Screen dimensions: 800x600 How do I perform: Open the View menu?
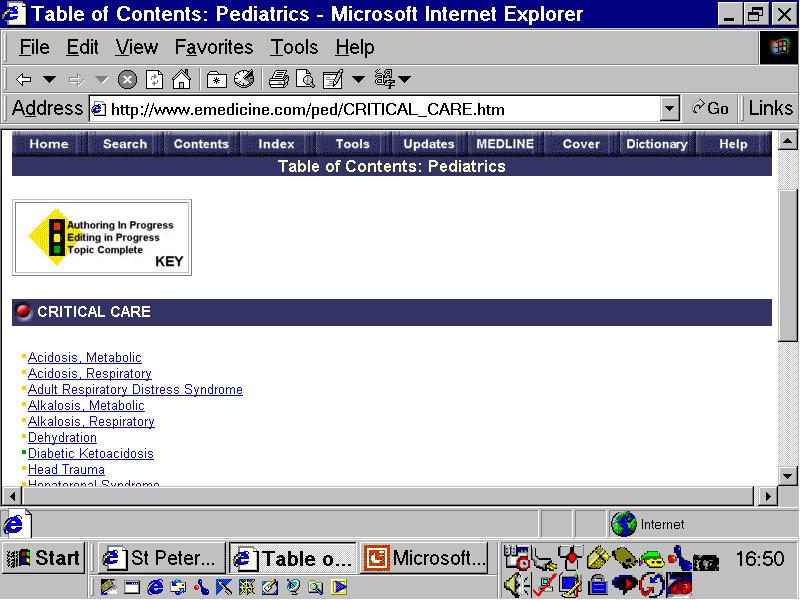coord(136,47)
